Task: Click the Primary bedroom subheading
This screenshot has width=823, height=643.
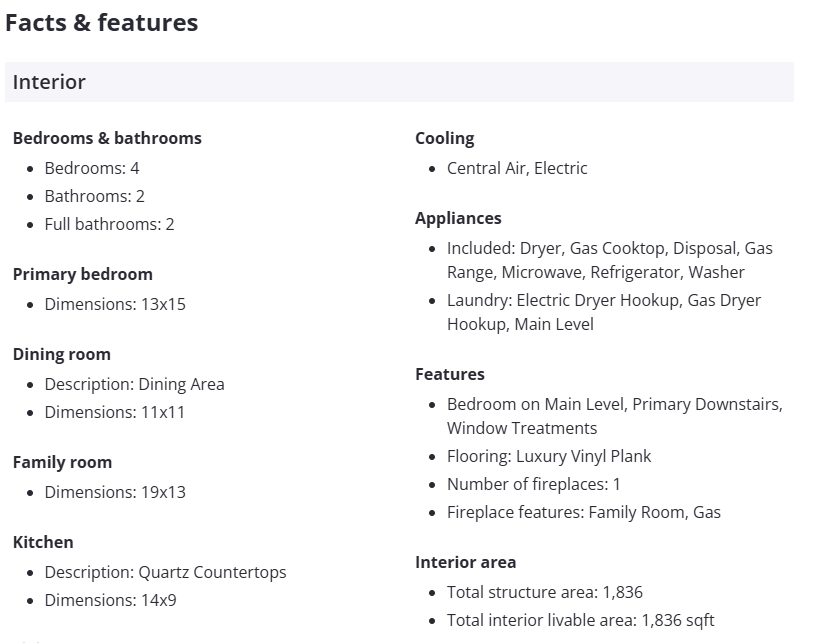Action: (83, 274)
